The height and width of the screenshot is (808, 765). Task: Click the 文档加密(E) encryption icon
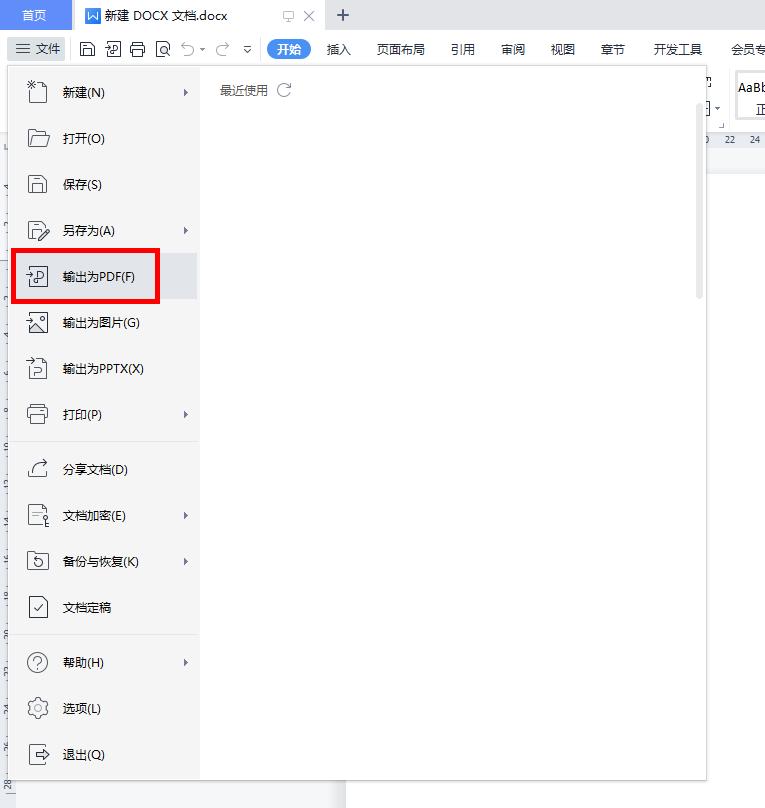pyautogui.click(x=38, y=515)
